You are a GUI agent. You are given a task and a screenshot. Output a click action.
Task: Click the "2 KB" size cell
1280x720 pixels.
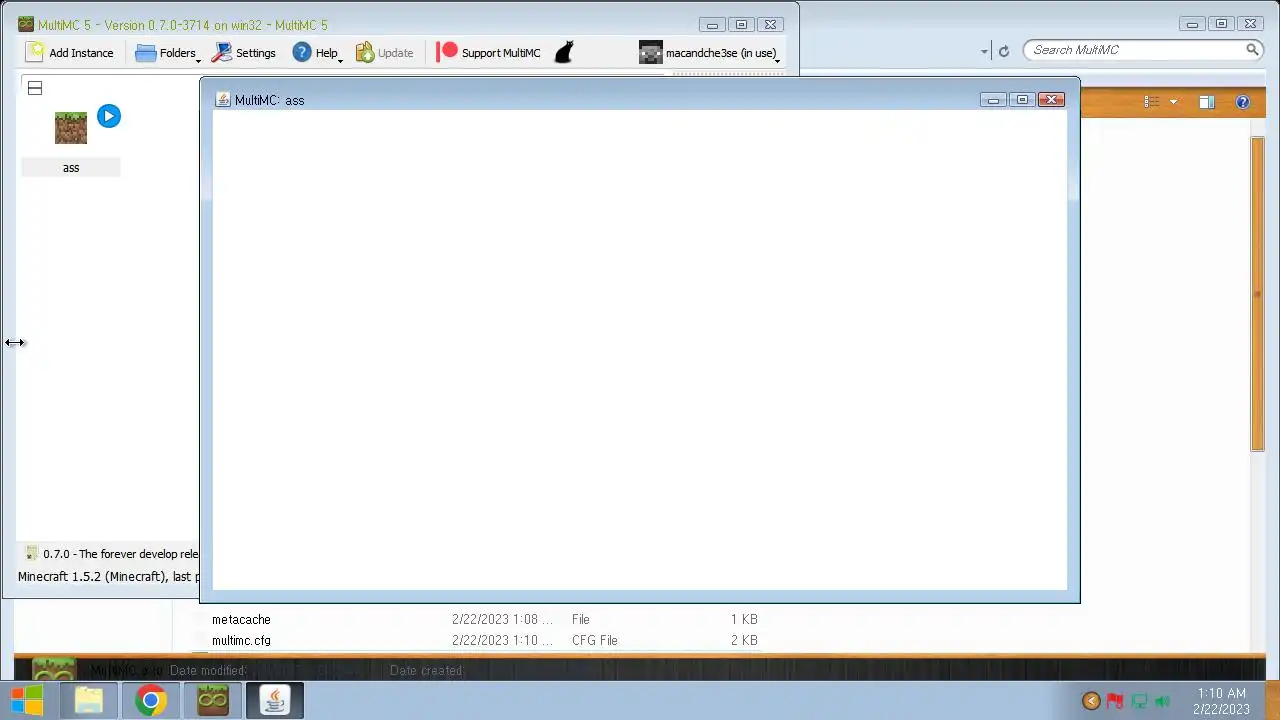(x=744, y=641)
